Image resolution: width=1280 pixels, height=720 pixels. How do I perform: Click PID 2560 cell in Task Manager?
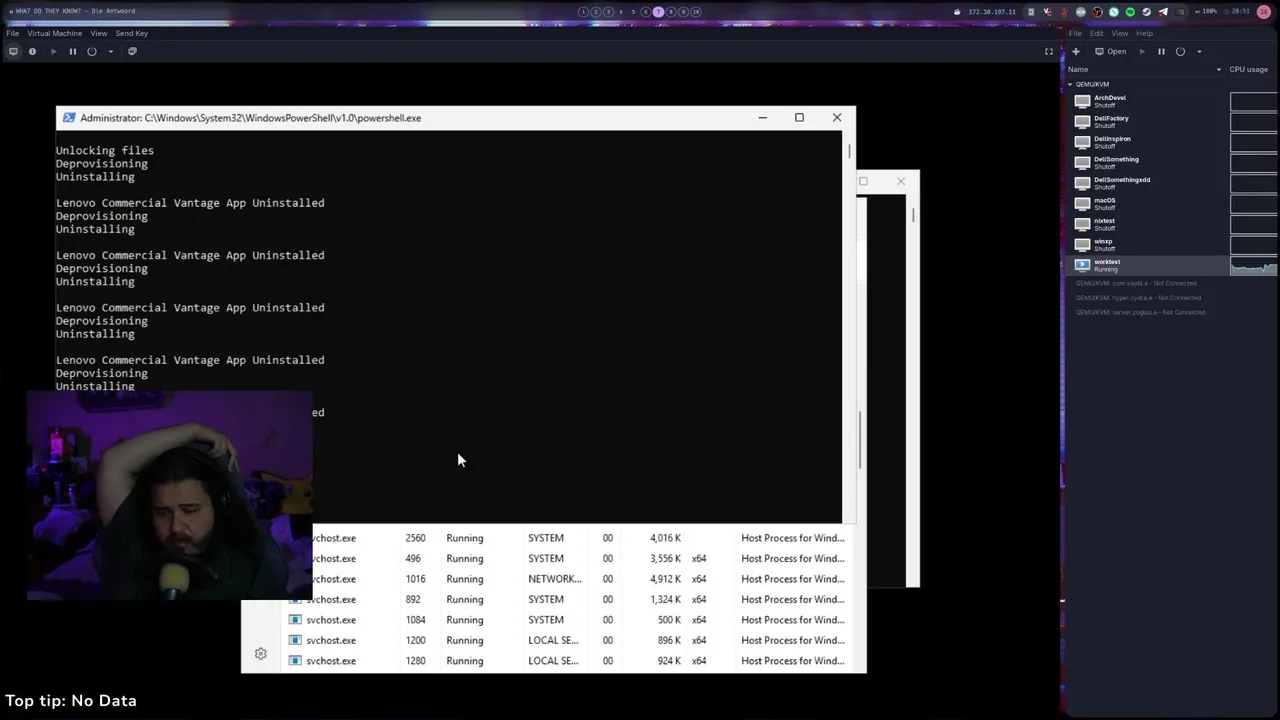(x=415, y=538)
